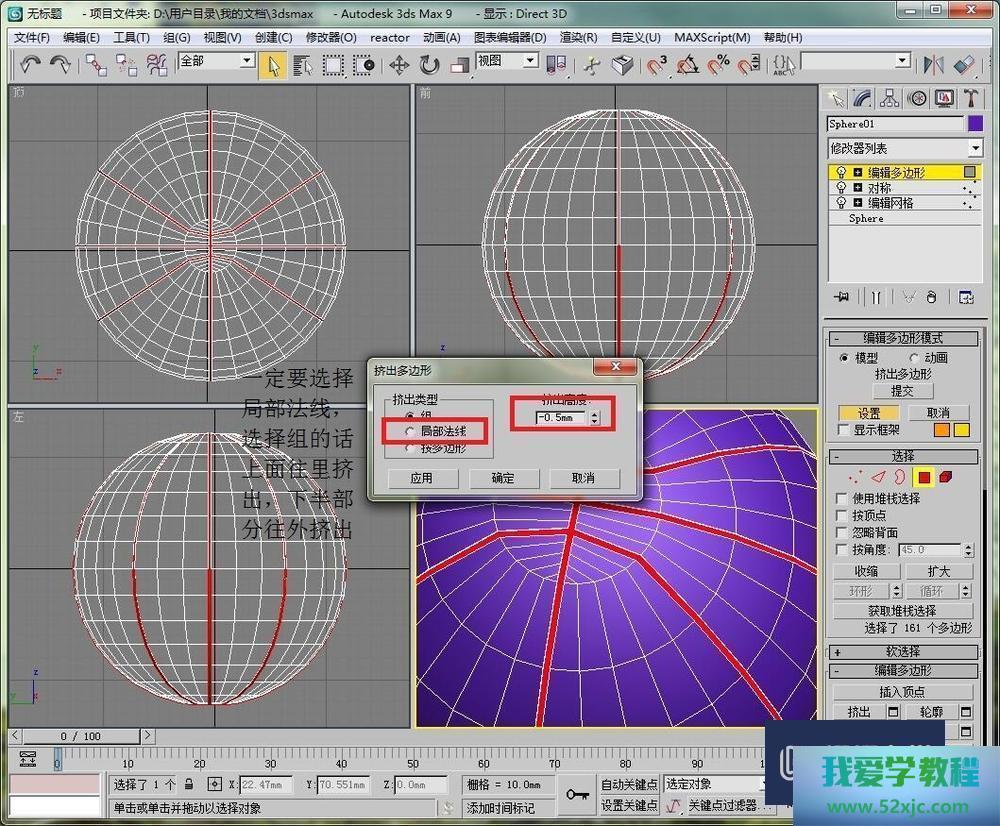Choose Polygon sub-object selection mode icon
1000x826 pixels.
click(924, 477)
